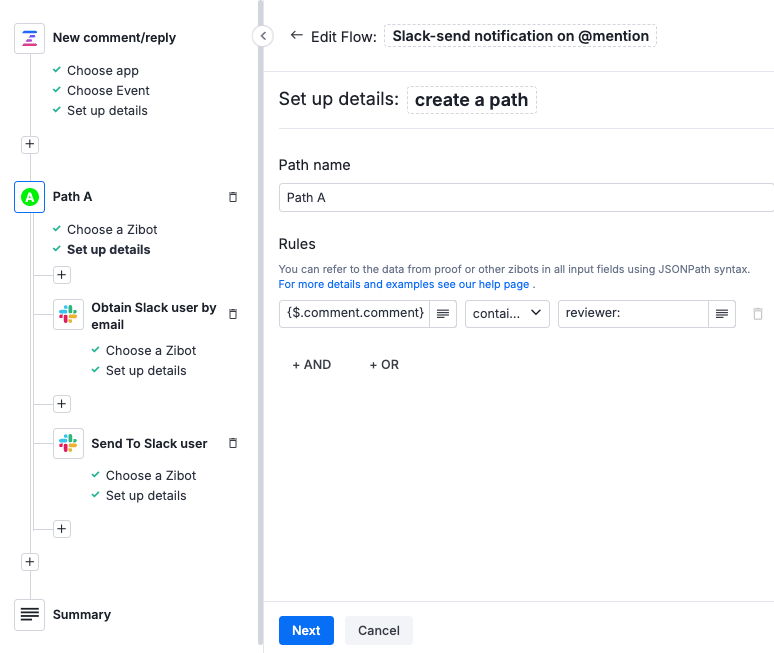
Task: Delete the Obtain Slack user by email step
Action: [x=233, y=314]
